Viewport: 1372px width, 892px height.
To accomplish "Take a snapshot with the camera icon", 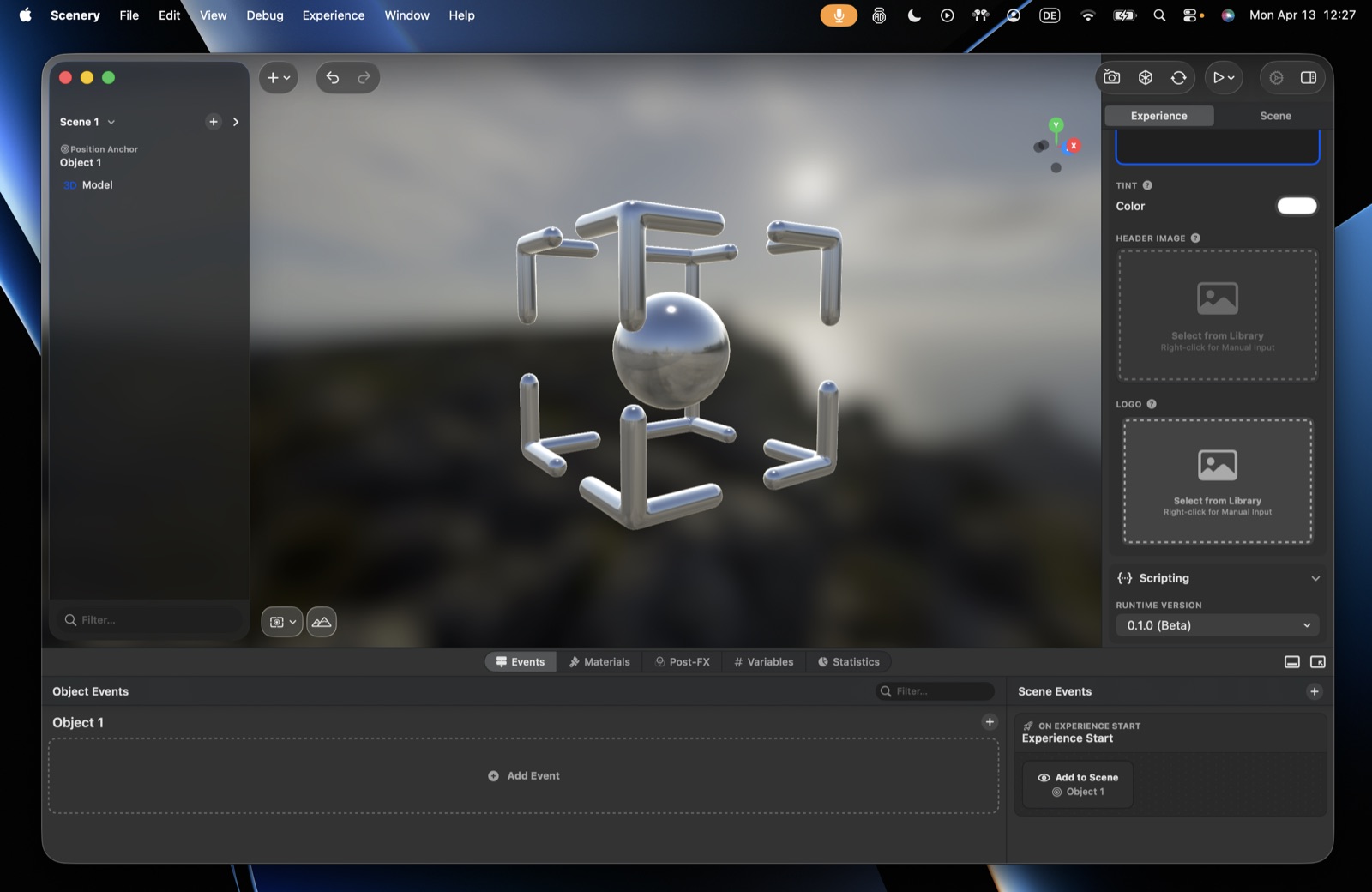I will [1112, 77].
